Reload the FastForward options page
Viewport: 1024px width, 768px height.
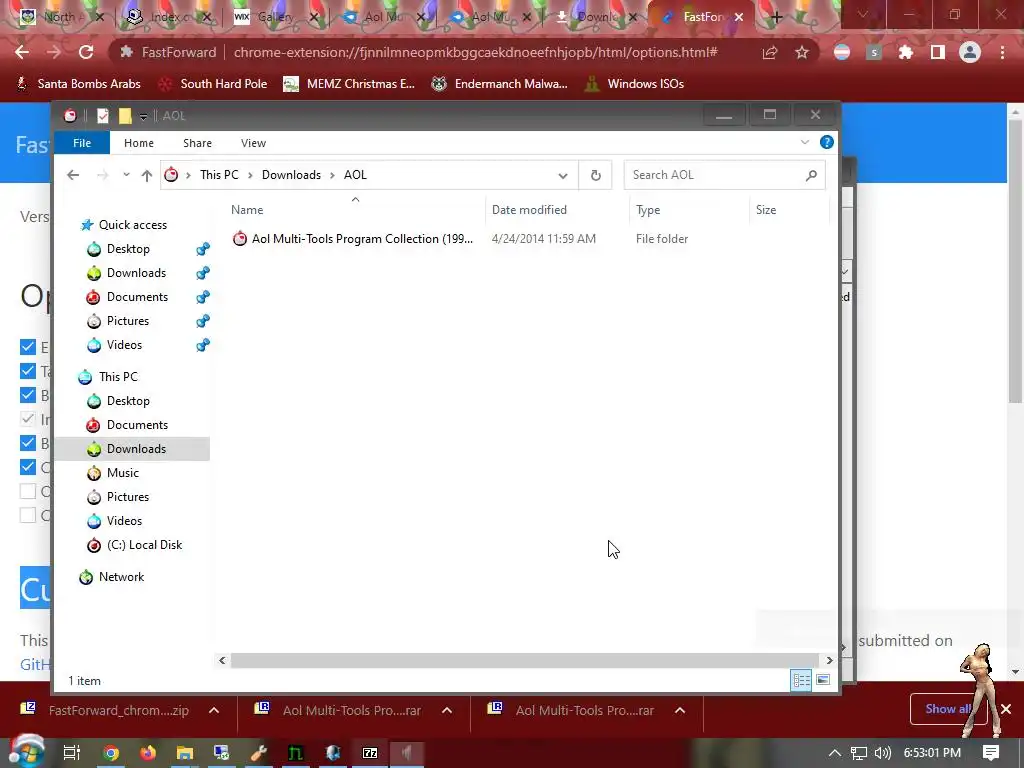[86, 52]
